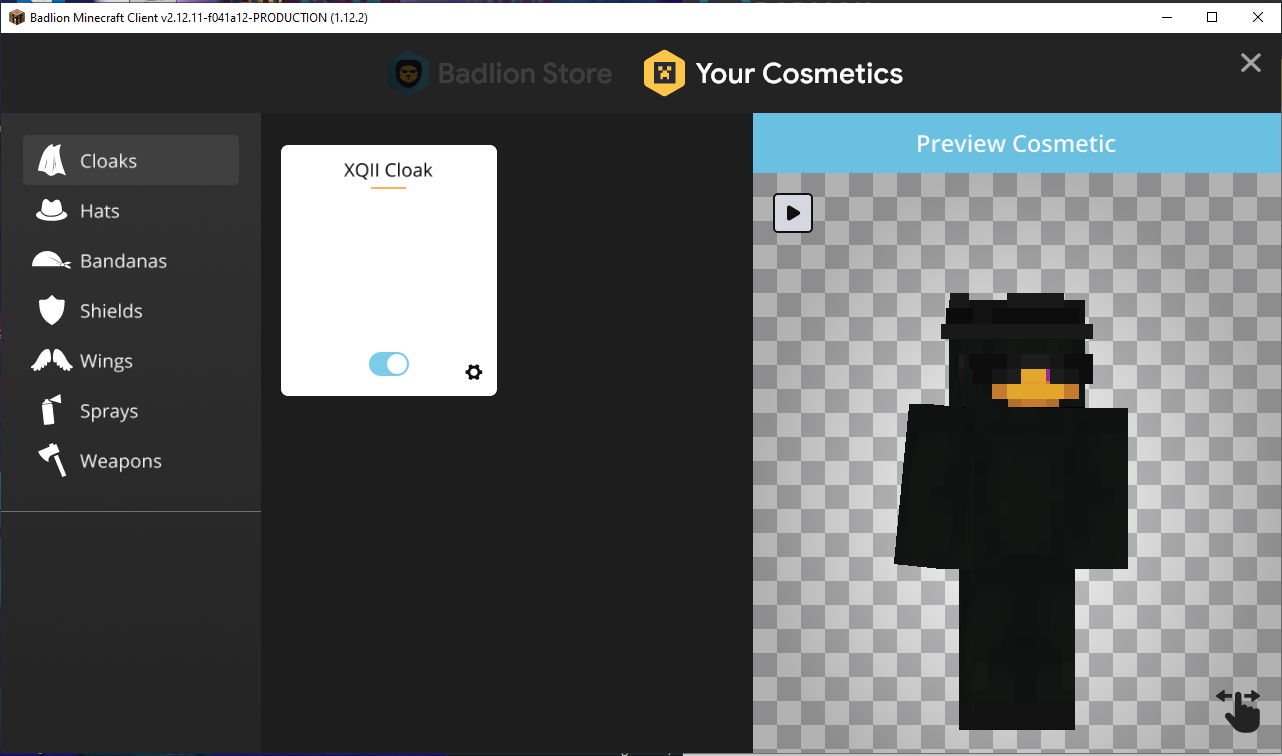Click the Shields shield icon

(x=52, y=311)
